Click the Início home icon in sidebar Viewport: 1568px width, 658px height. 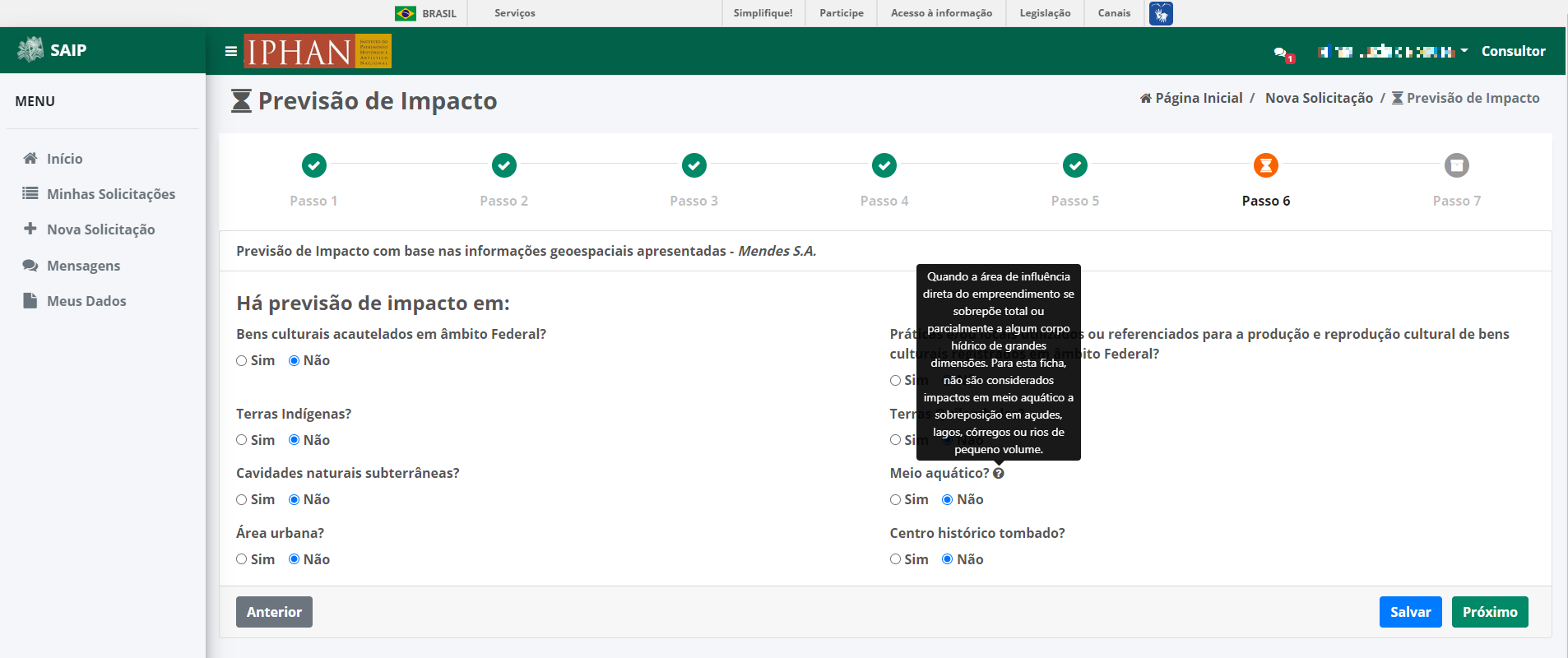pos(30,158)
